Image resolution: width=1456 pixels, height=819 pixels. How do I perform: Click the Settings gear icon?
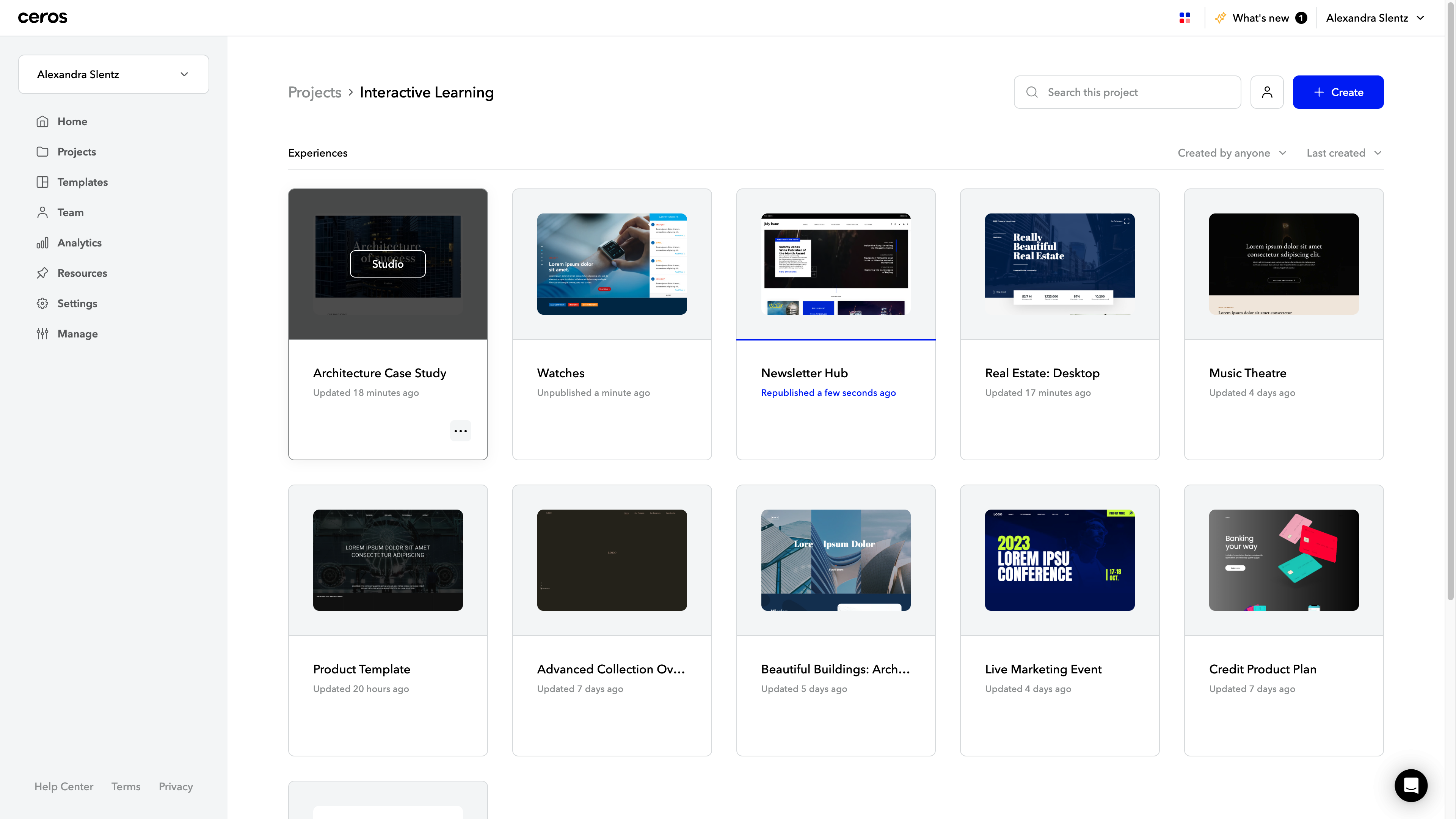click(42, 303)
